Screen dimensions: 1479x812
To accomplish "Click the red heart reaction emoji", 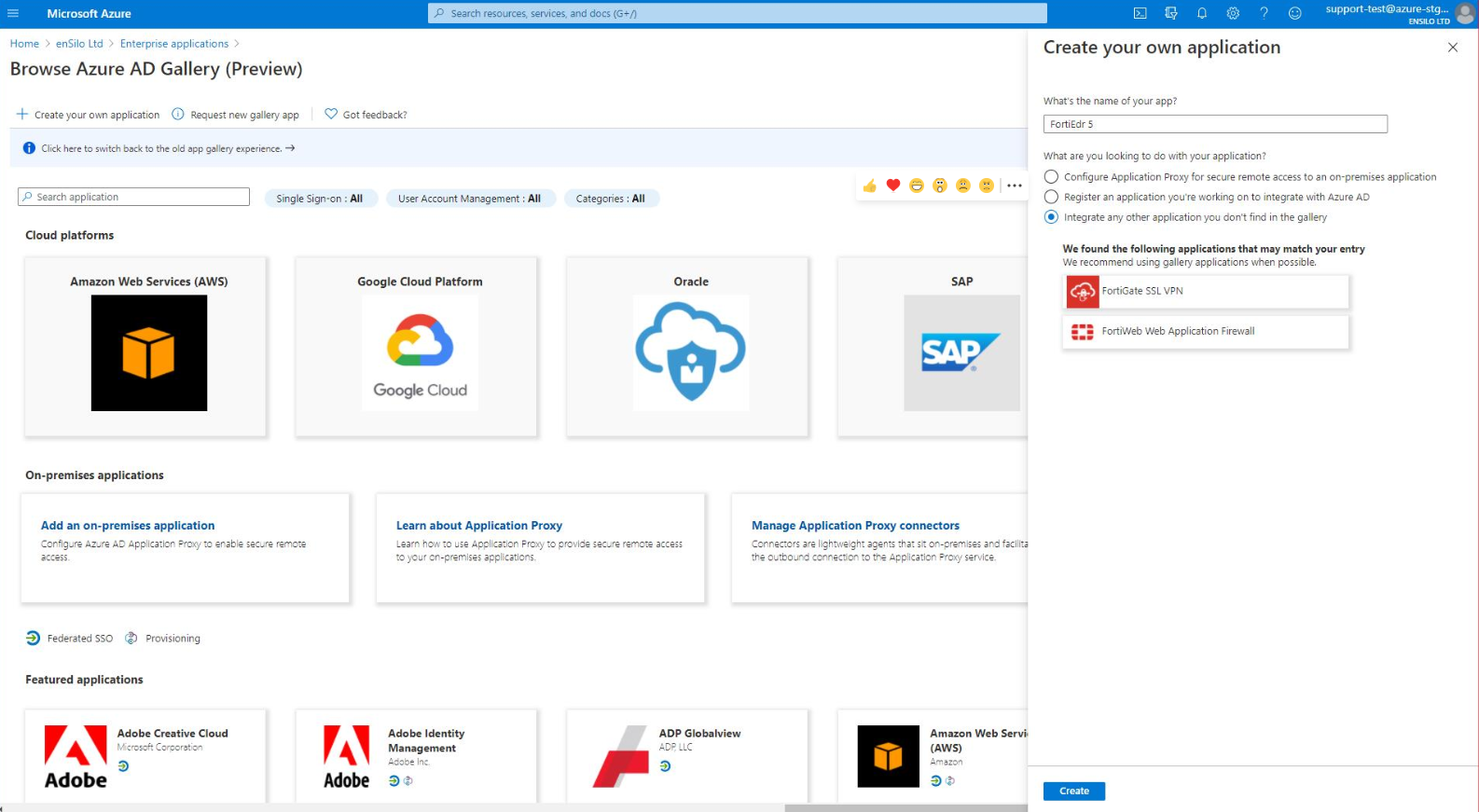I will pyautogui.click(x=893, y=186).
